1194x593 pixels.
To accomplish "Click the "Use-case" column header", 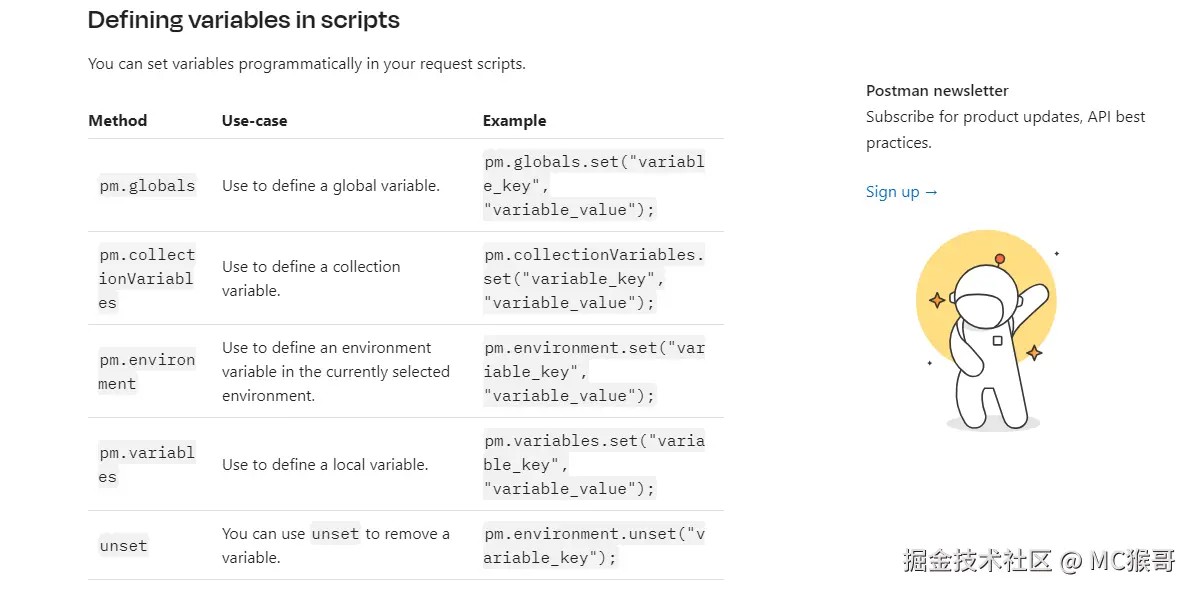I will click(x=254, y=121).
